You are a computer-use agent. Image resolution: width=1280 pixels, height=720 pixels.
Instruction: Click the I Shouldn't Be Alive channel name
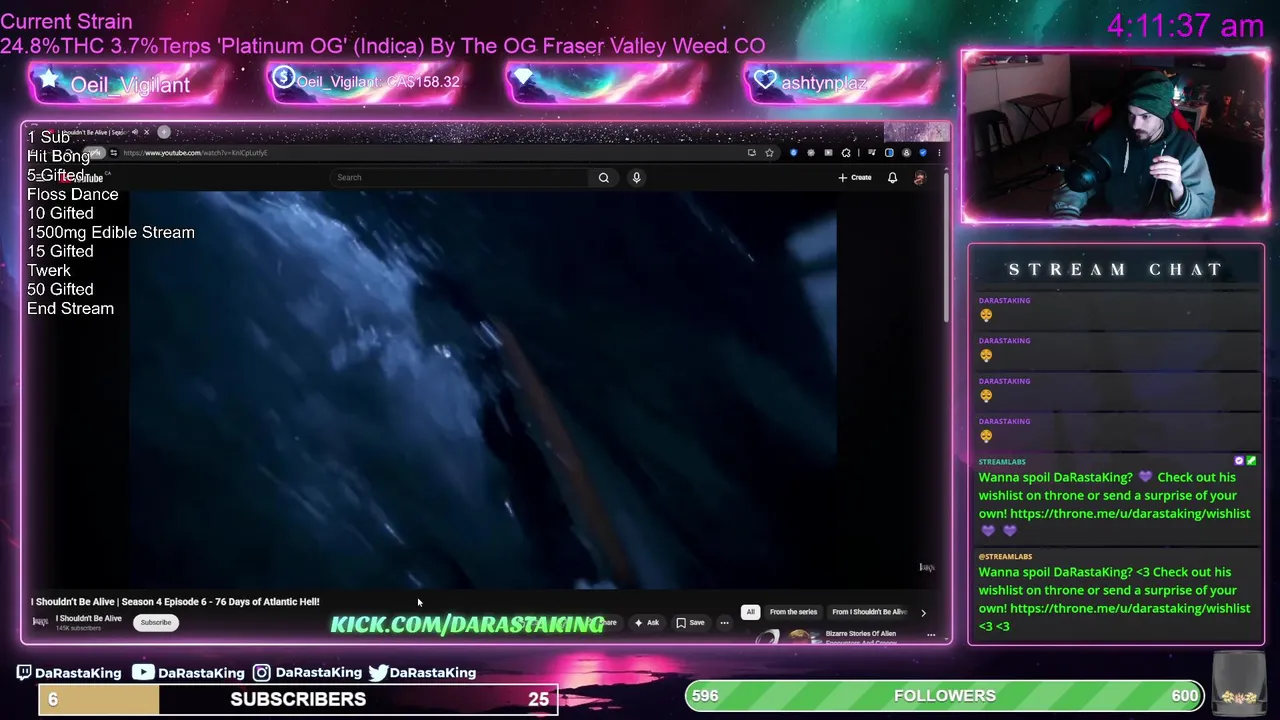pos(88,618)
